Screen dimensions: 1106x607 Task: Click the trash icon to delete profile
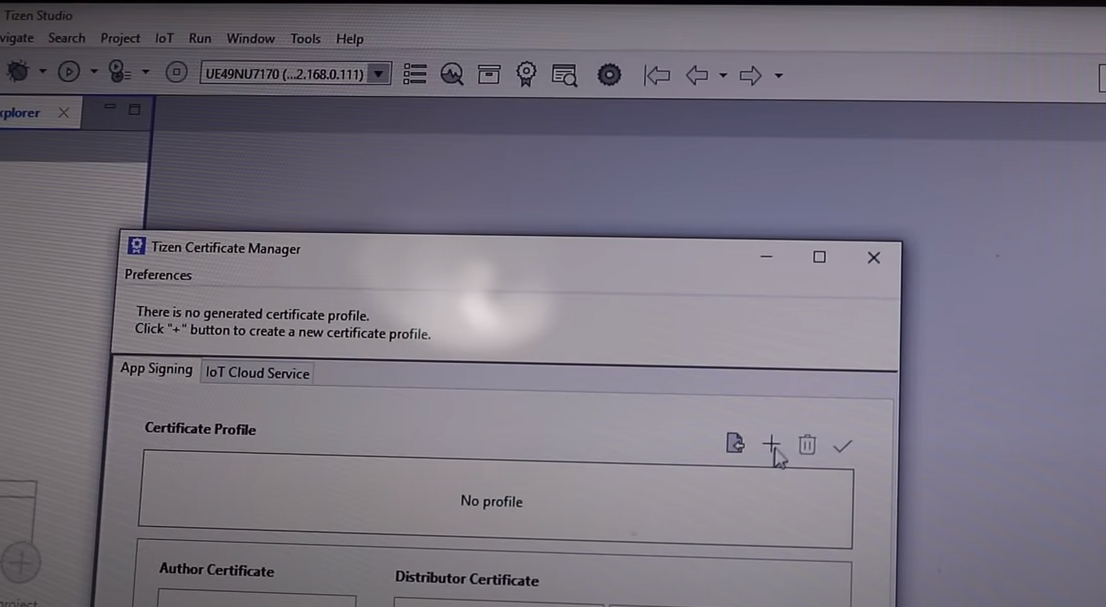point(807,444)
